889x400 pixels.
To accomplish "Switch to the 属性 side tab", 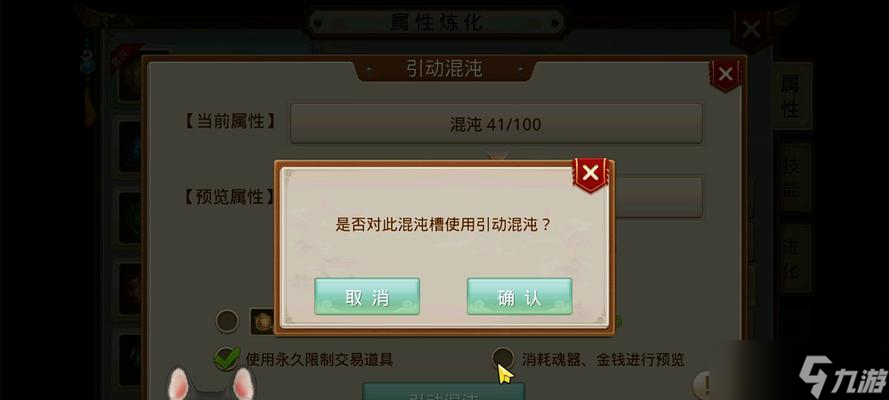I will pos(790,95).
